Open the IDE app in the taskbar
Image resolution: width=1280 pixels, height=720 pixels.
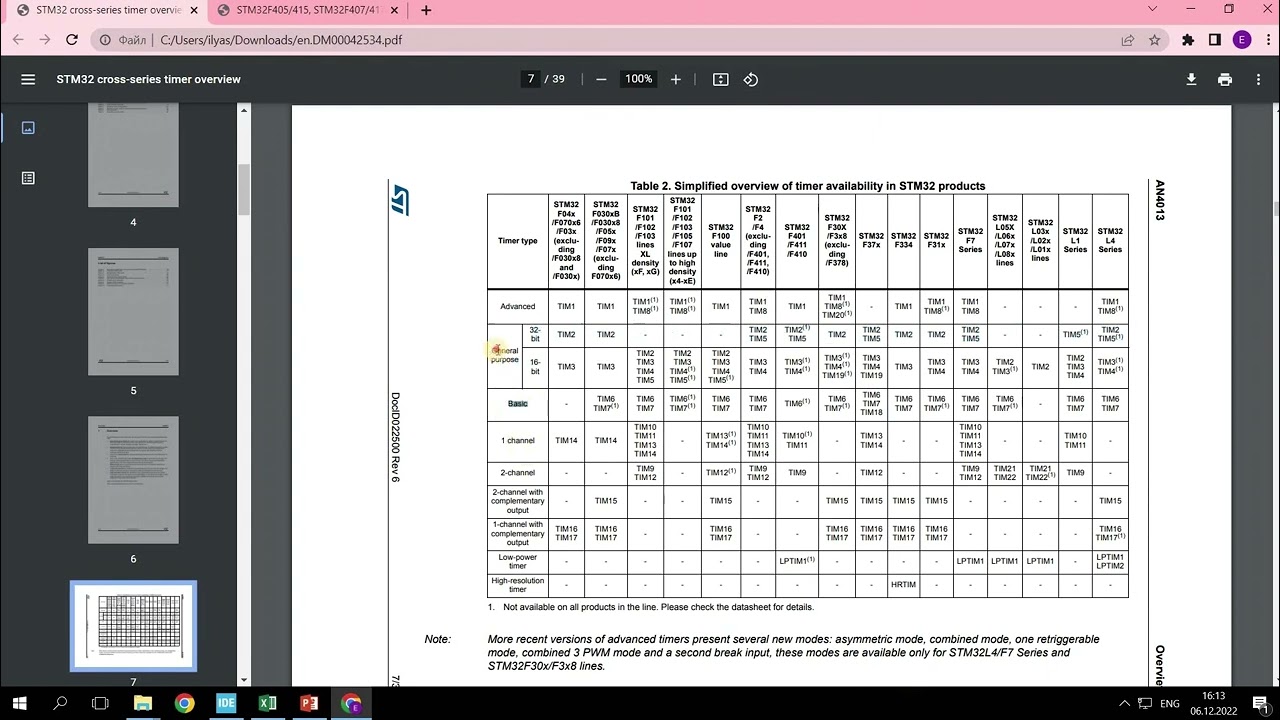[x=226, y=703]
